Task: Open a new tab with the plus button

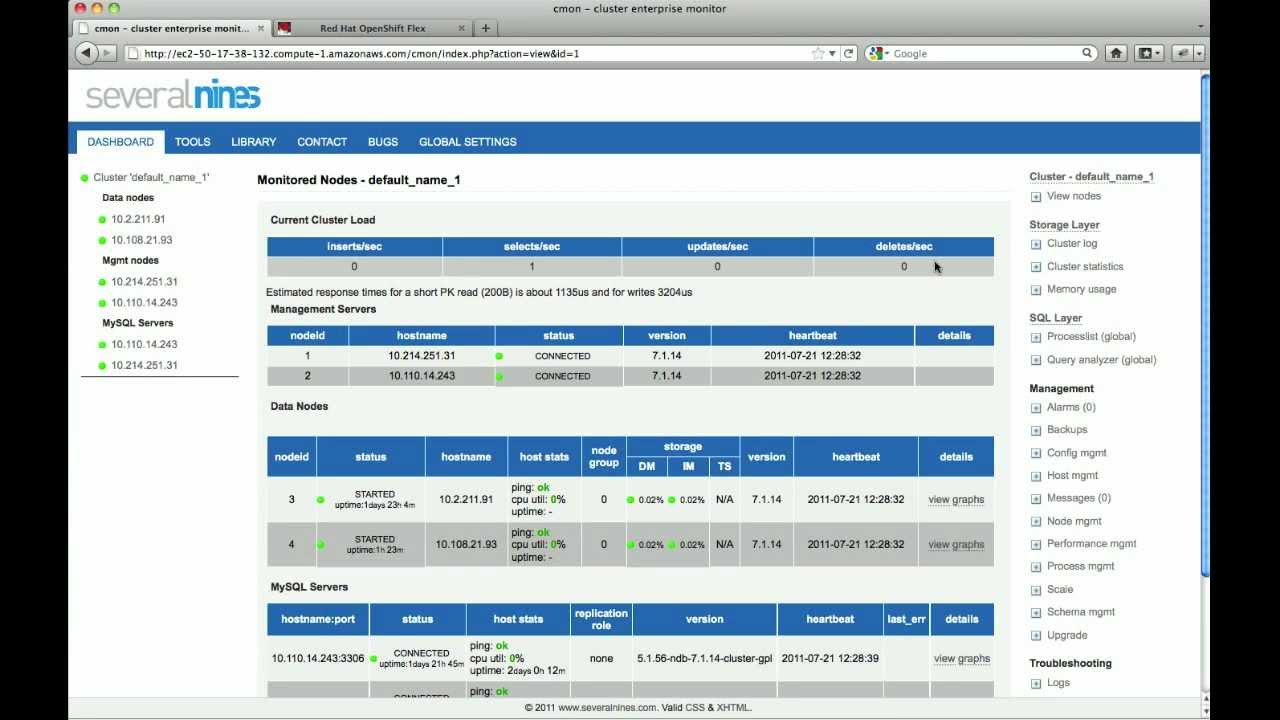Action: pyautogui.click(x=486, y=28)
